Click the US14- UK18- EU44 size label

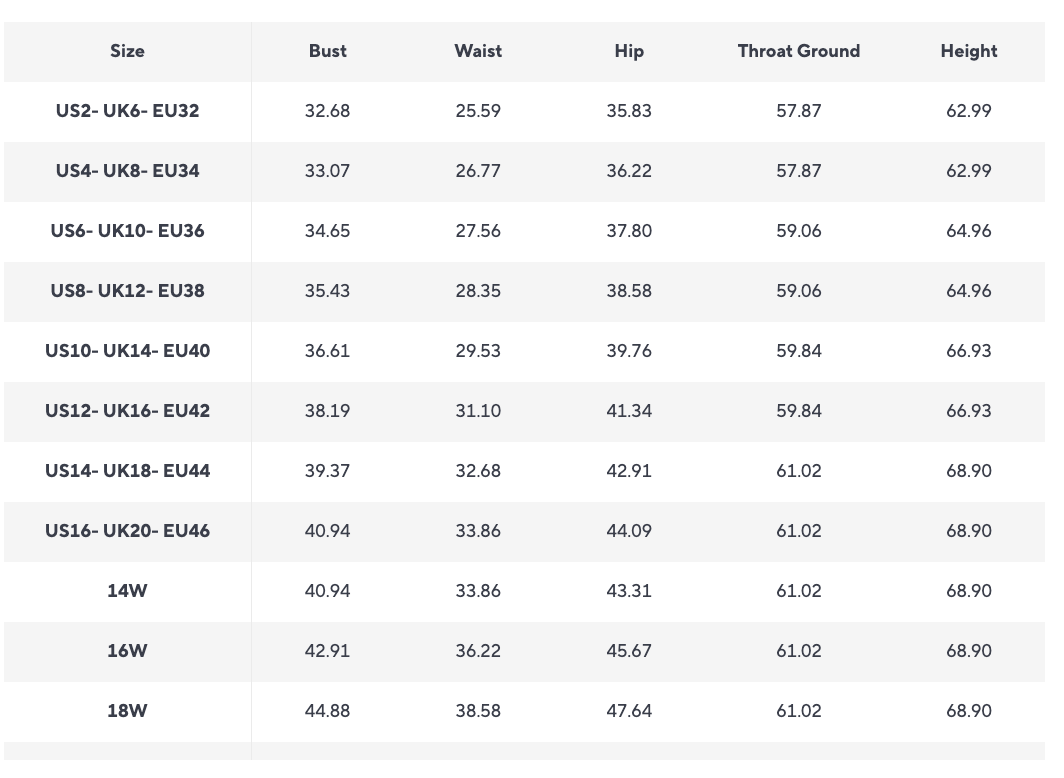[x=127, y=471]
